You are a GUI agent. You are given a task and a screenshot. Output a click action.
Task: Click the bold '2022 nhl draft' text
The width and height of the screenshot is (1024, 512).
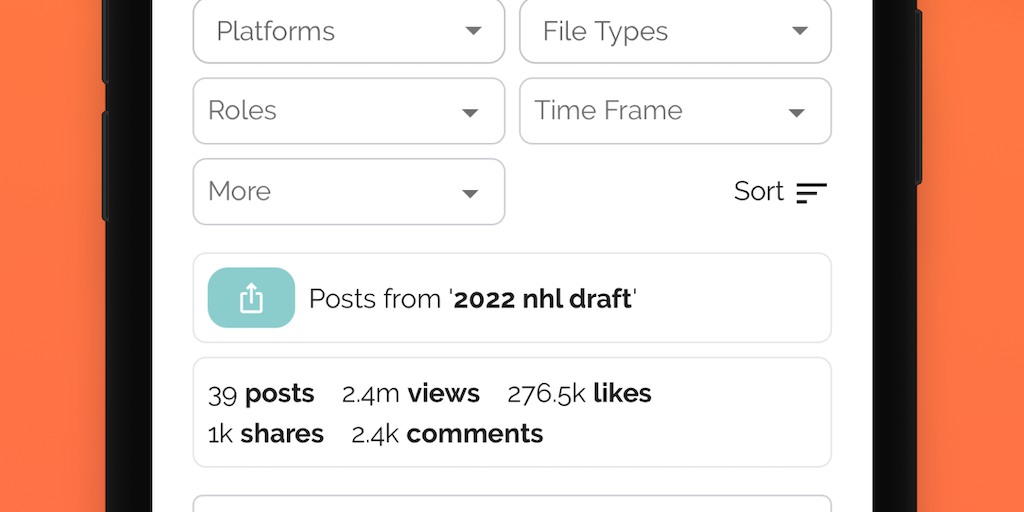(x=543, y=299)
